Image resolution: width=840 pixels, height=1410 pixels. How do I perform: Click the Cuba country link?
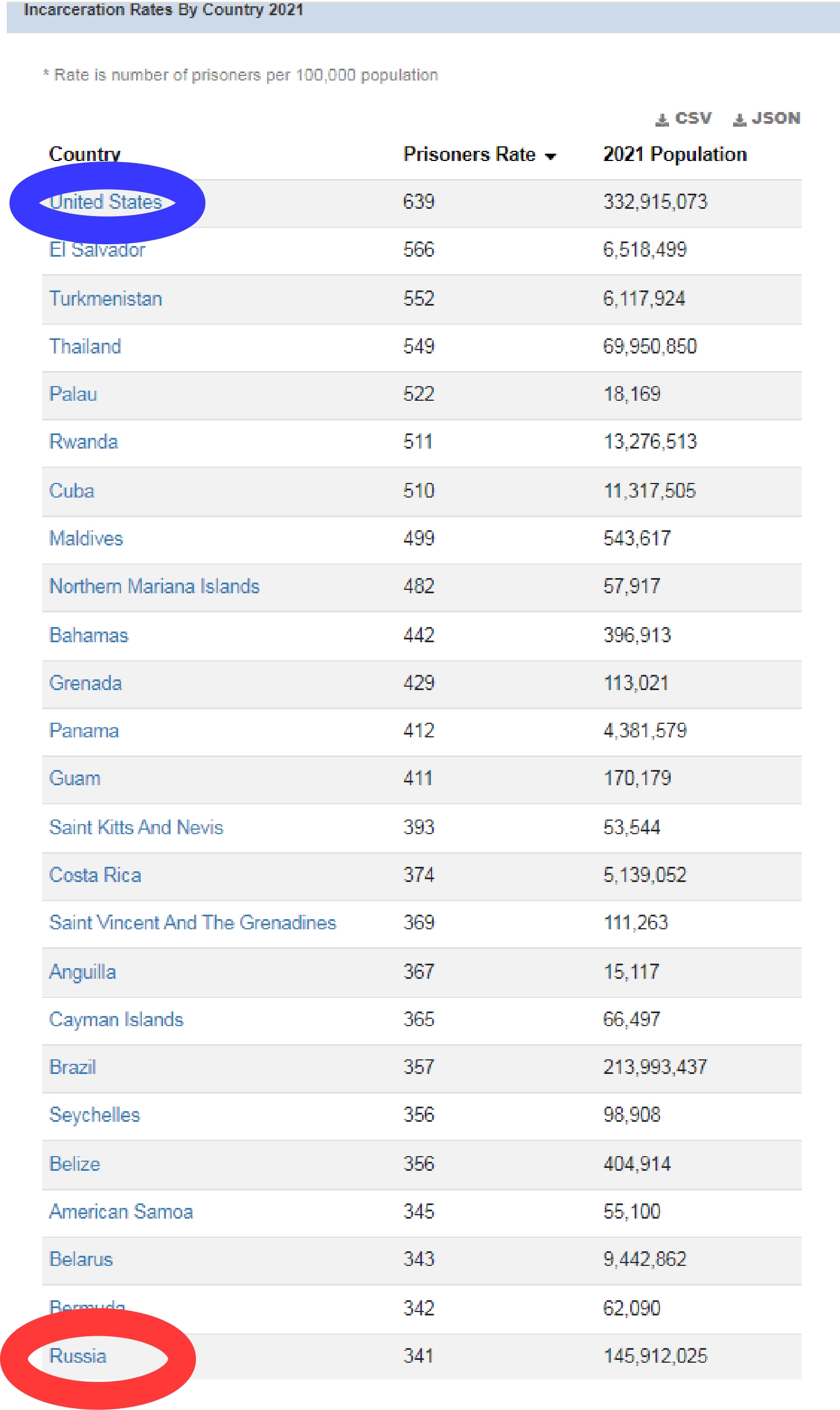71,490
